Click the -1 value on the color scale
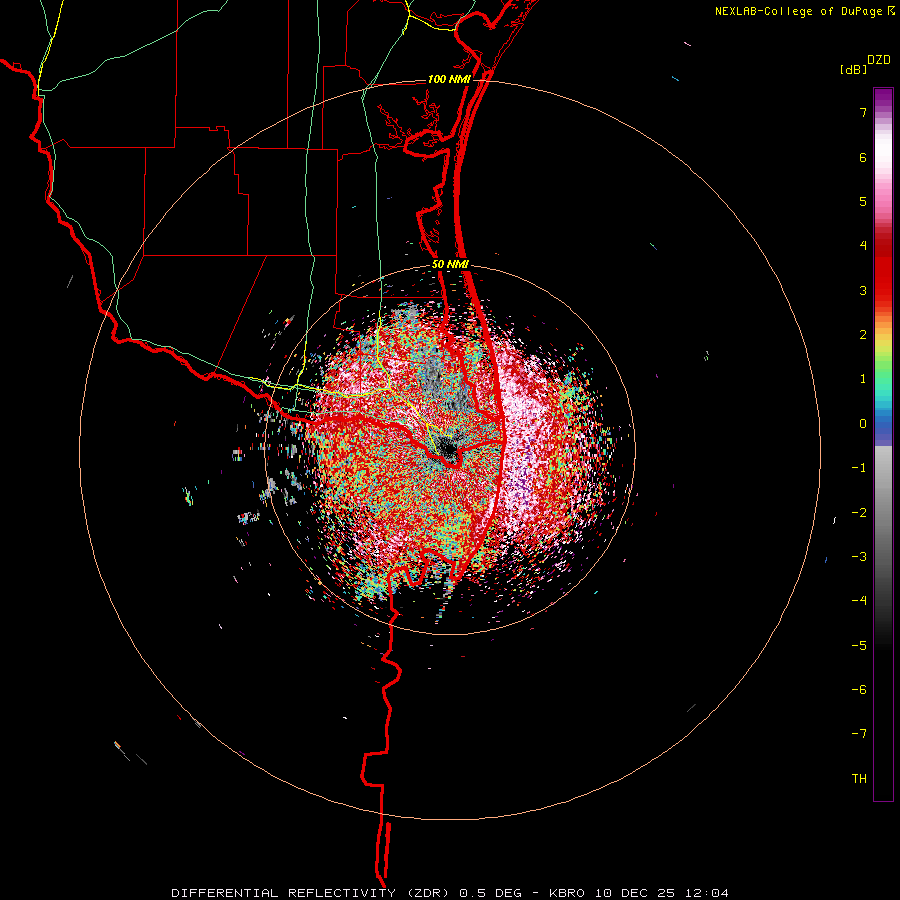 coord(859,468)
